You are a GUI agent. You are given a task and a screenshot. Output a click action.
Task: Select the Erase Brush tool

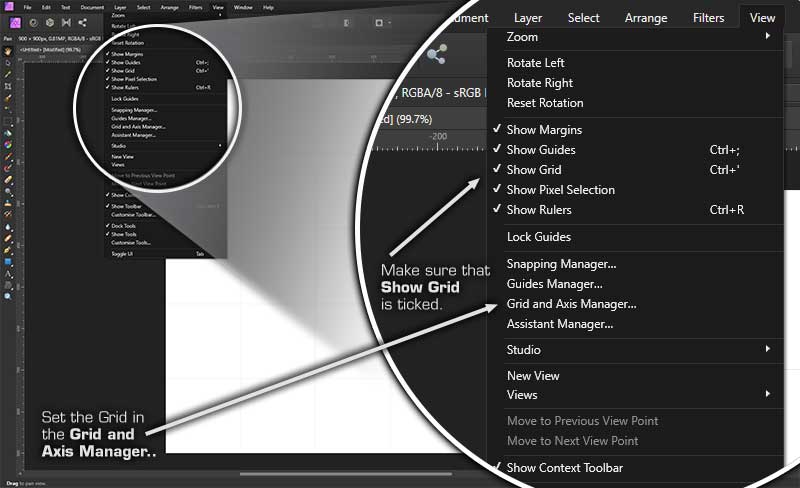(x=8, y=179)
